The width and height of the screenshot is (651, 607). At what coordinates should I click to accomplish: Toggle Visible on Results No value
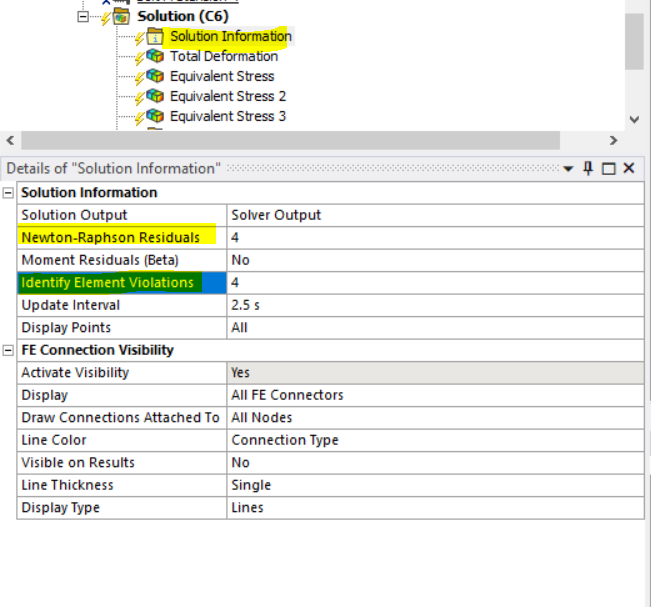tap(435, 462)
